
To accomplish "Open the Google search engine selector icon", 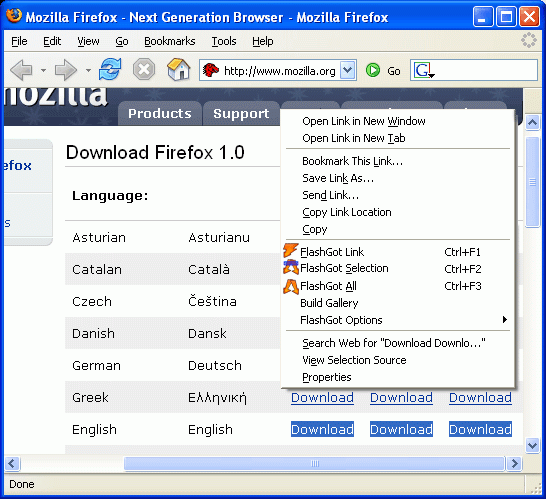I will (424, 70).
